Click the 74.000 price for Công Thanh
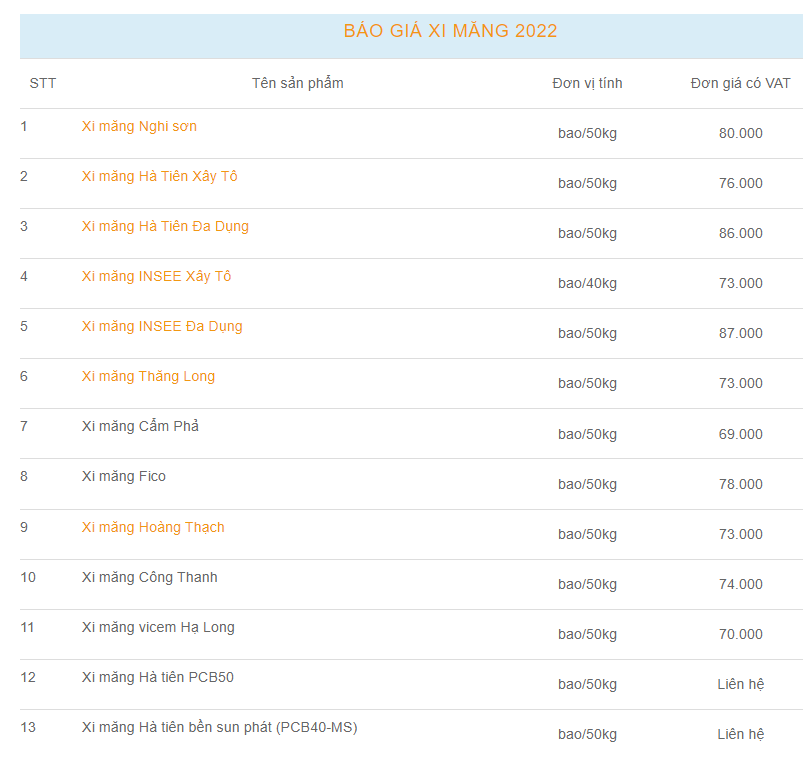 point(741,584)
